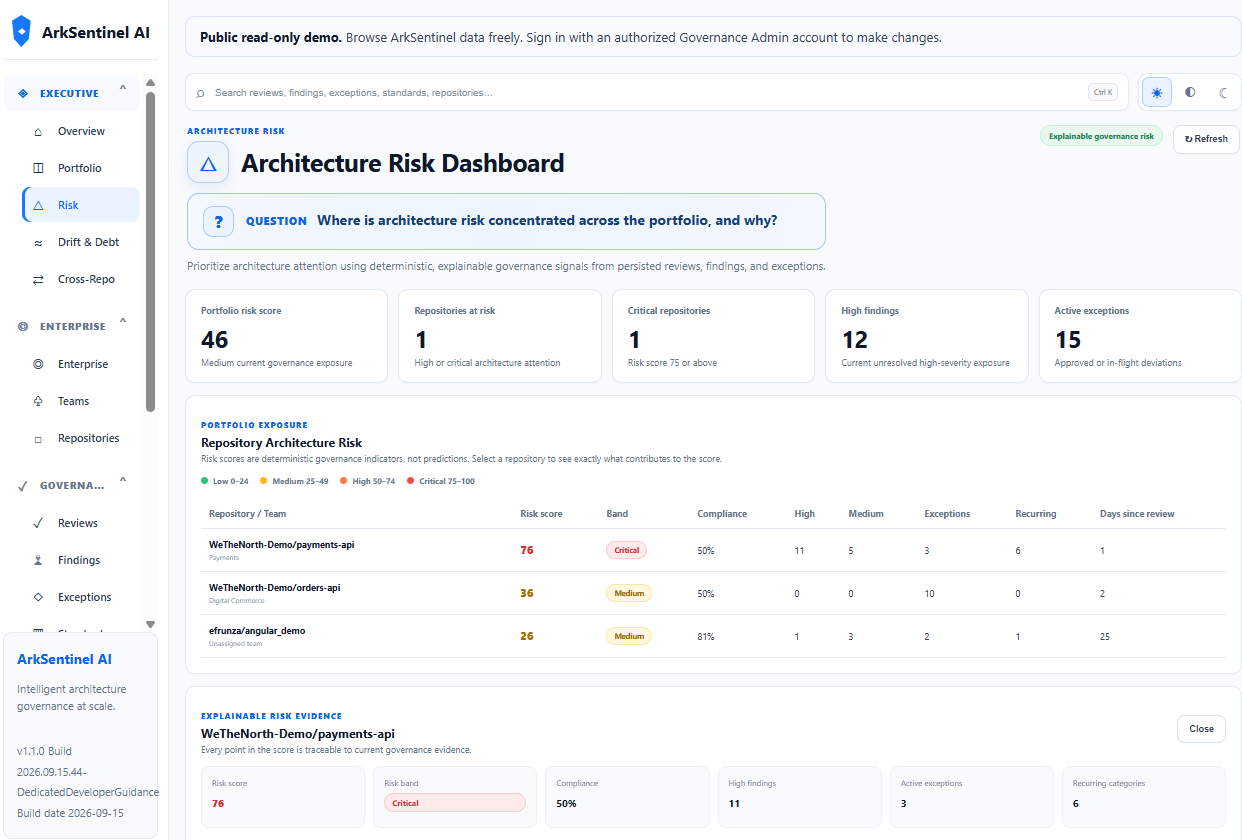Open the Repositories at risk card
Screen dimensions: 1242x840
pos(500,336)
